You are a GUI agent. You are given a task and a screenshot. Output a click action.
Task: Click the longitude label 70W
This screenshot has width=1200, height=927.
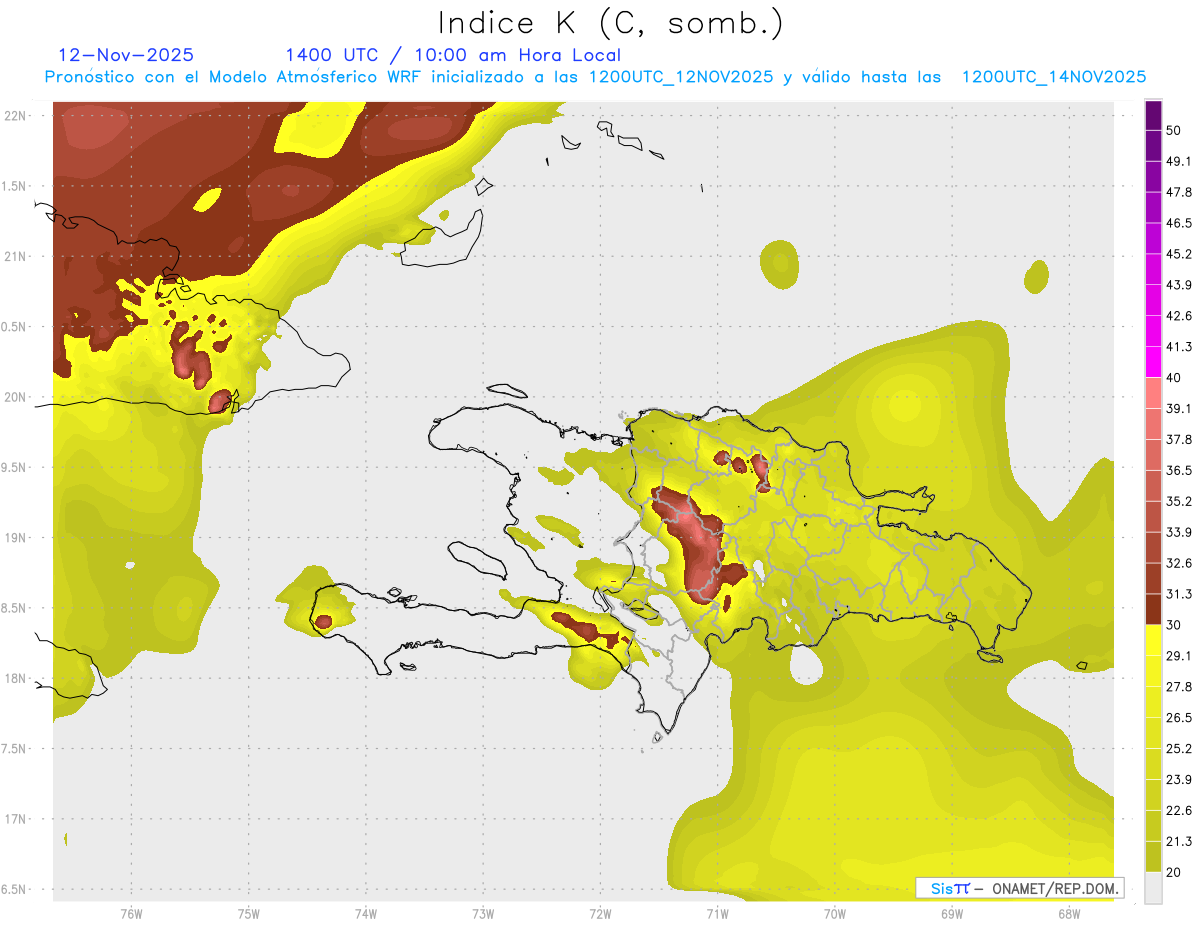pos(835,913)
